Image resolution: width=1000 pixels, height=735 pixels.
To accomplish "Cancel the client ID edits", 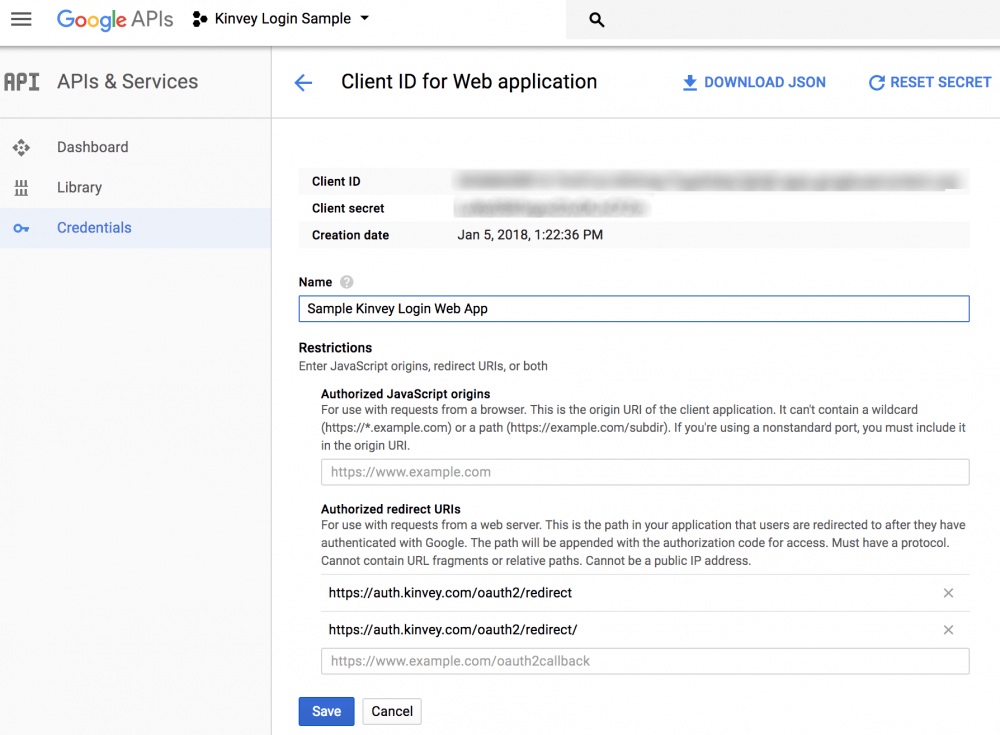I will 391,711.
